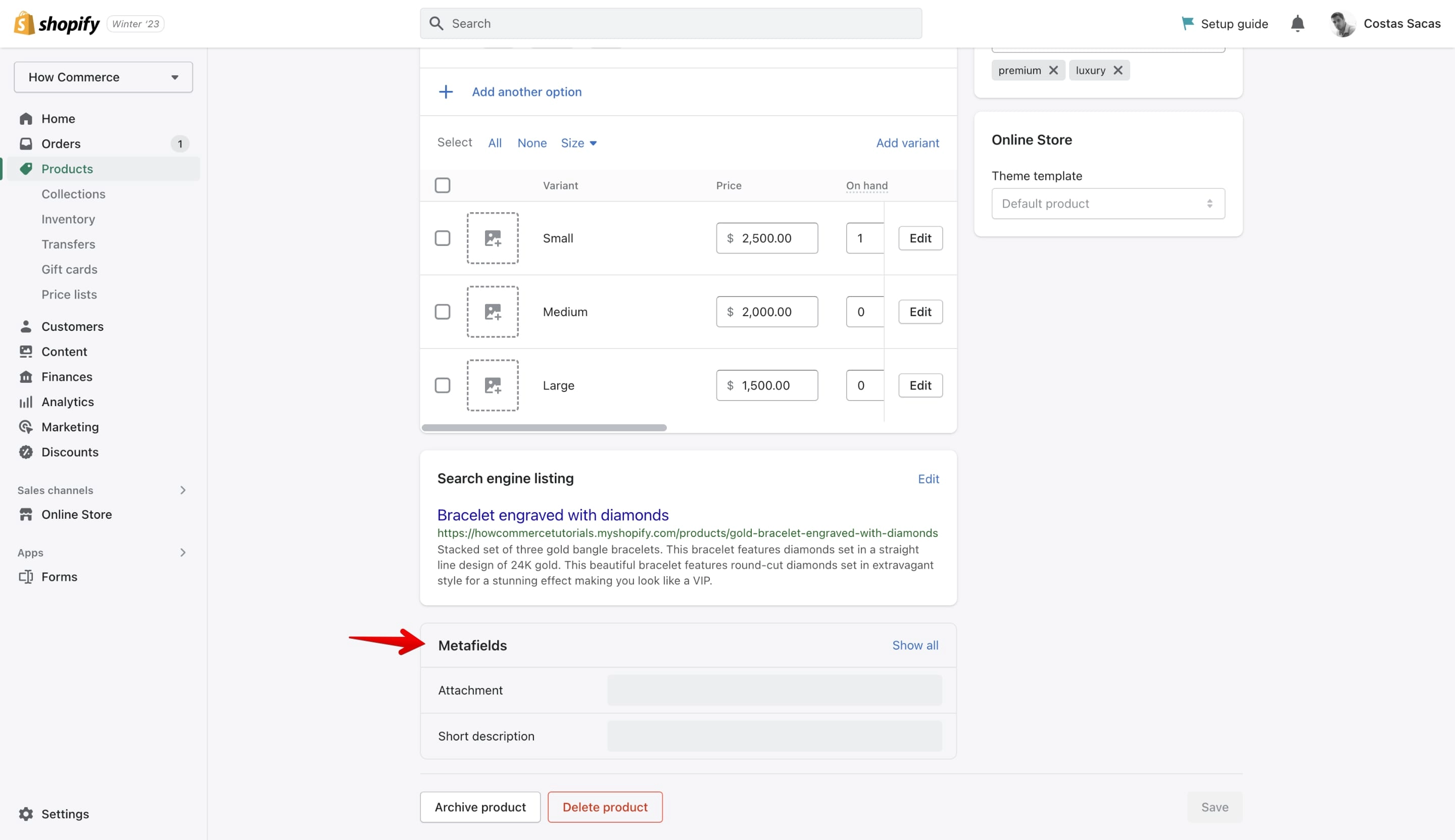The height and width of the screenshot is (840, 1455).
Task: Edit the search engine listing
Action: pyautogui.click(x=928, y=479)
